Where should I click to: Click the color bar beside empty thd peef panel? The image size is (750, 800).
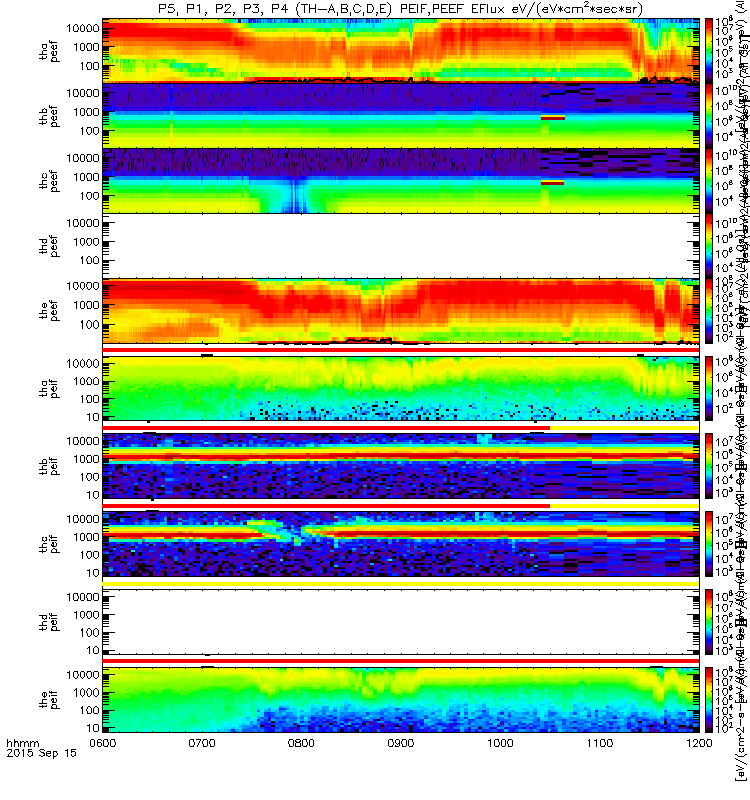click(709, 246)
